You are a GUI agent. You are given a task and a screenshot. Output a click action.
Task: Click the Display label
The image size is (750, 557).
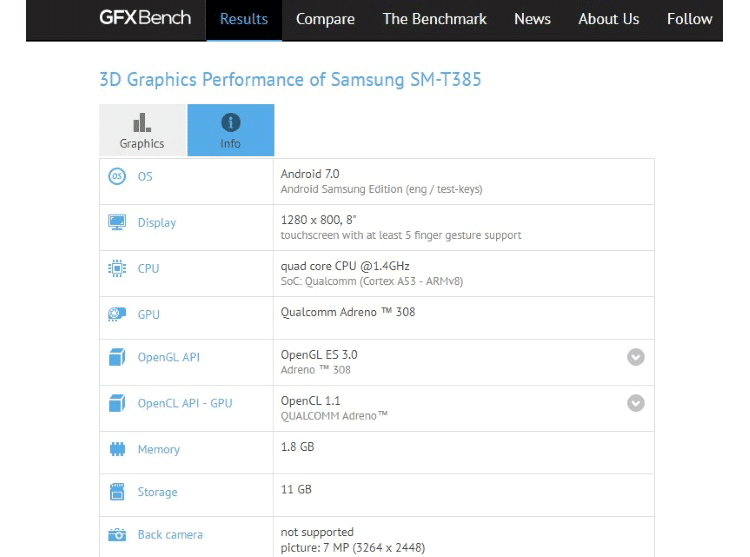157,223
